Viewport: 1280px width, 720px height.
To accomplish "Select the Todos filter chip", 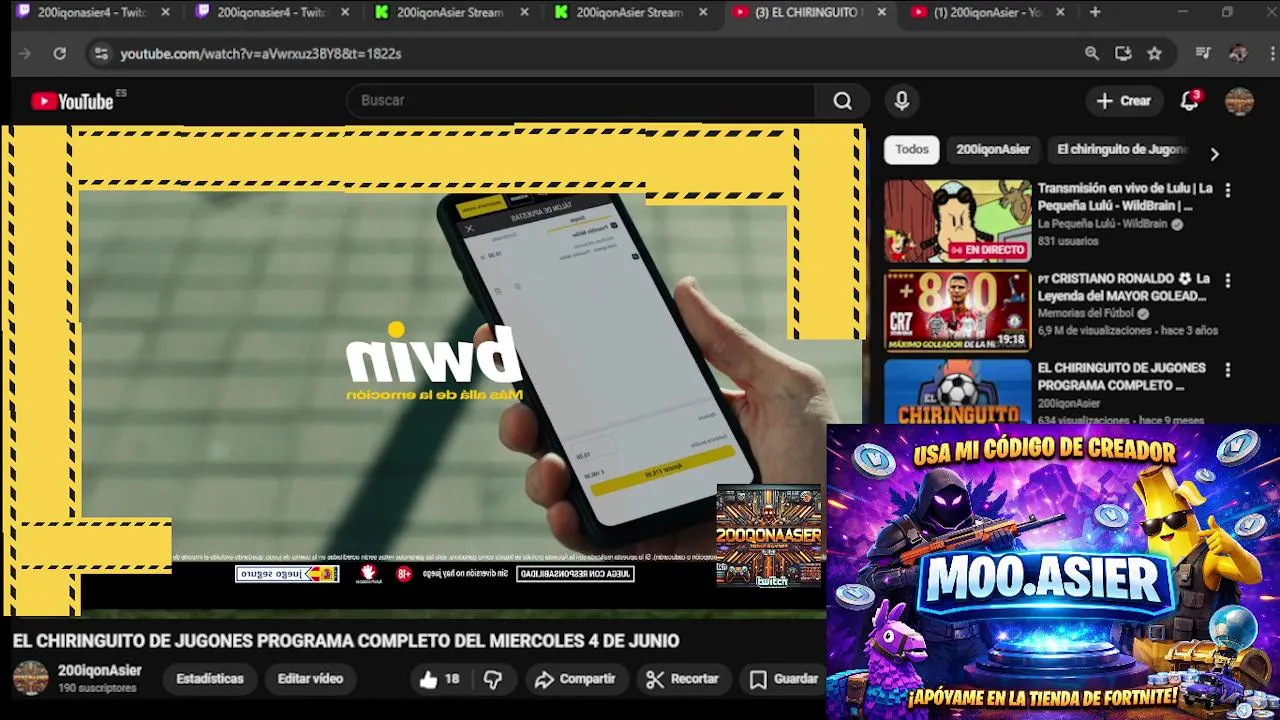I will coord(911,149).
